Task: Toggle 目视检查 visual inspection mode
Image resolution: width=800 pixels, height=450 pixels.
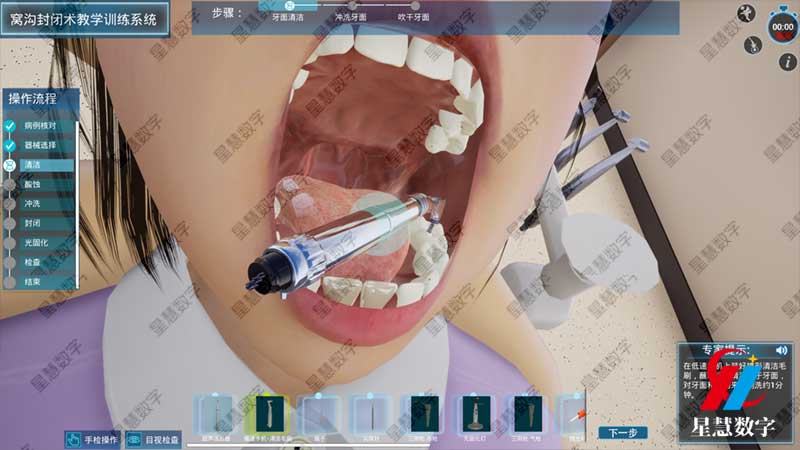Action: [x=153, y=439]
